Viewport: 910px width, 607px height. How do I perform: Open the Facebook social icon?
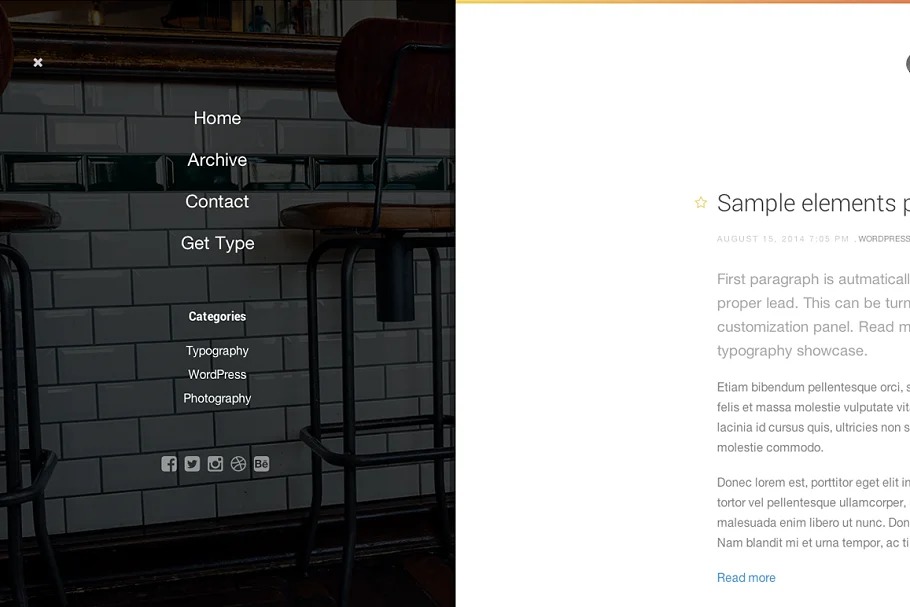[169, 464]
